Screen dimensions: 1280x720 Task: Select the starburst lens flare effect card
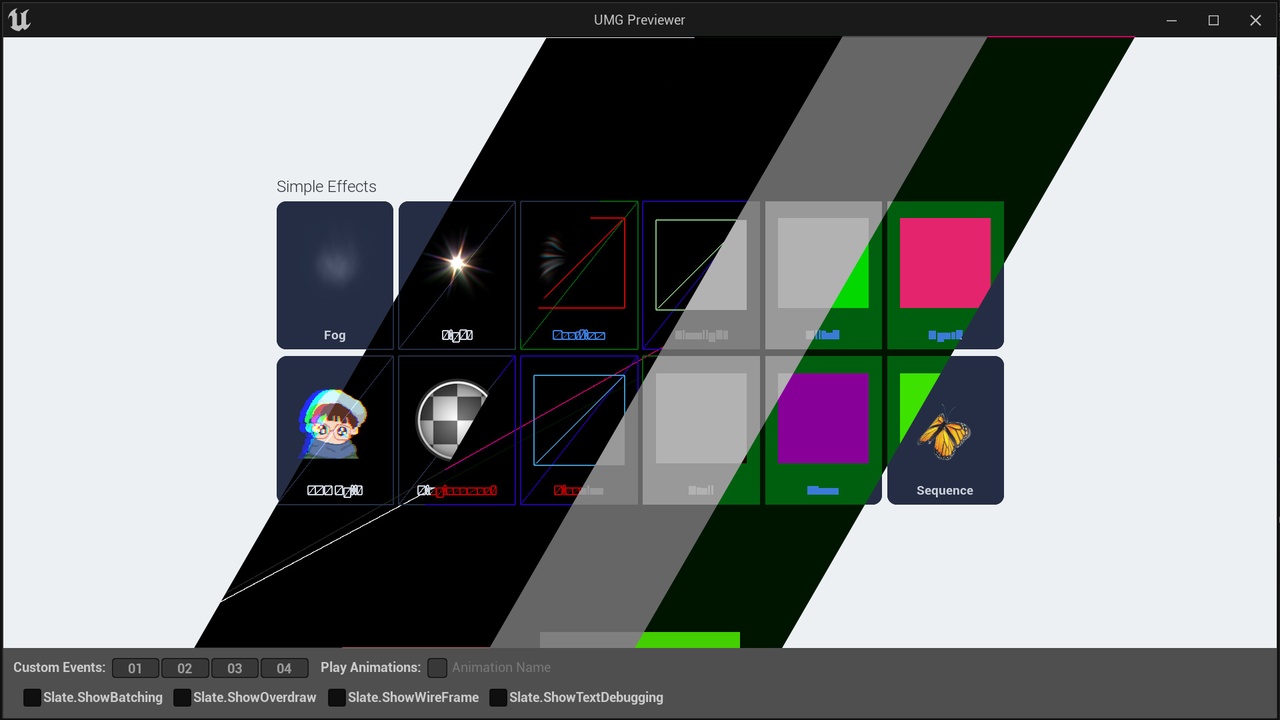pyautogui.click(x=457, y=275)
